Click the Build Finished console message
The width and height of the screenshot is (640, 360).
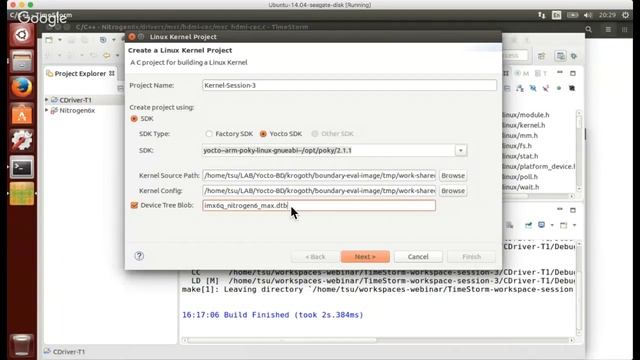click(272, 315)
